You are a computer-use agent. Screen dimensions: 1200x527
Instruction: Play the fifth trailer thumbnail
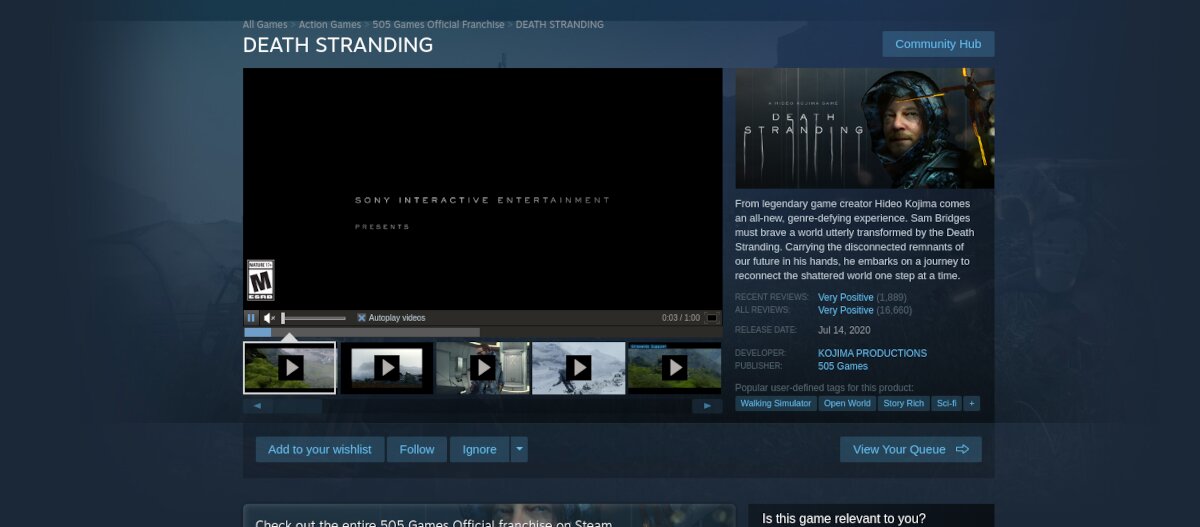(x=674, y=368)
